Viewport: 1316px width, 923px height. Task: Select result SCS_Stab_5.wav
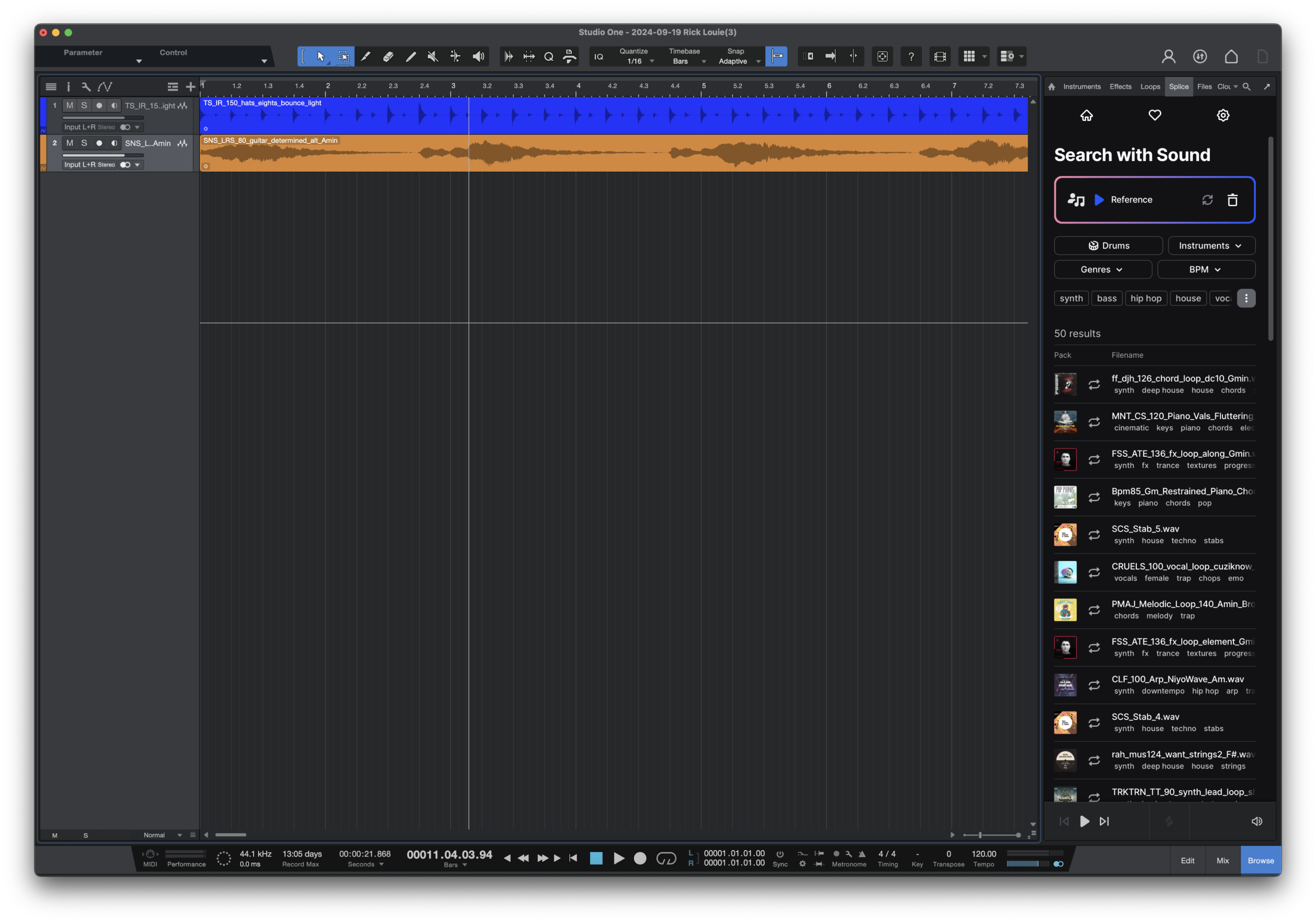1154,534
